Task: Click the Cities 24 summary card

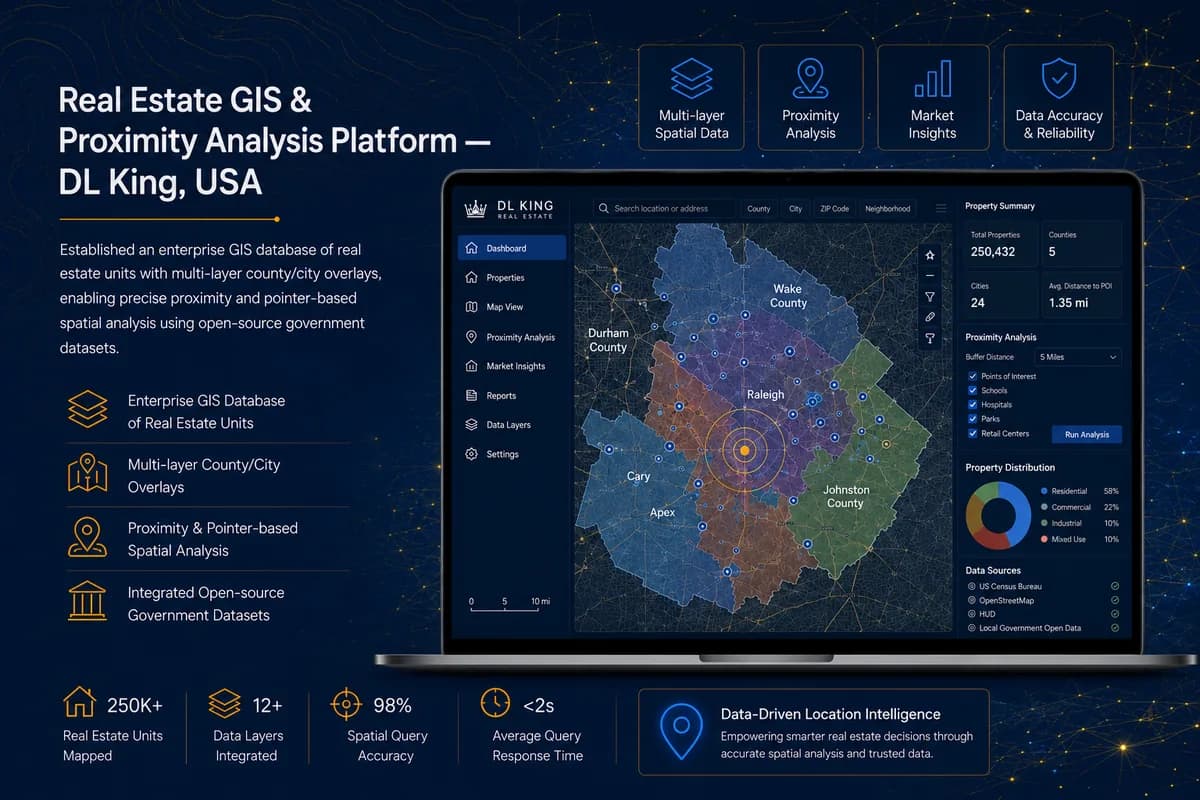Action: point(1001,294)
